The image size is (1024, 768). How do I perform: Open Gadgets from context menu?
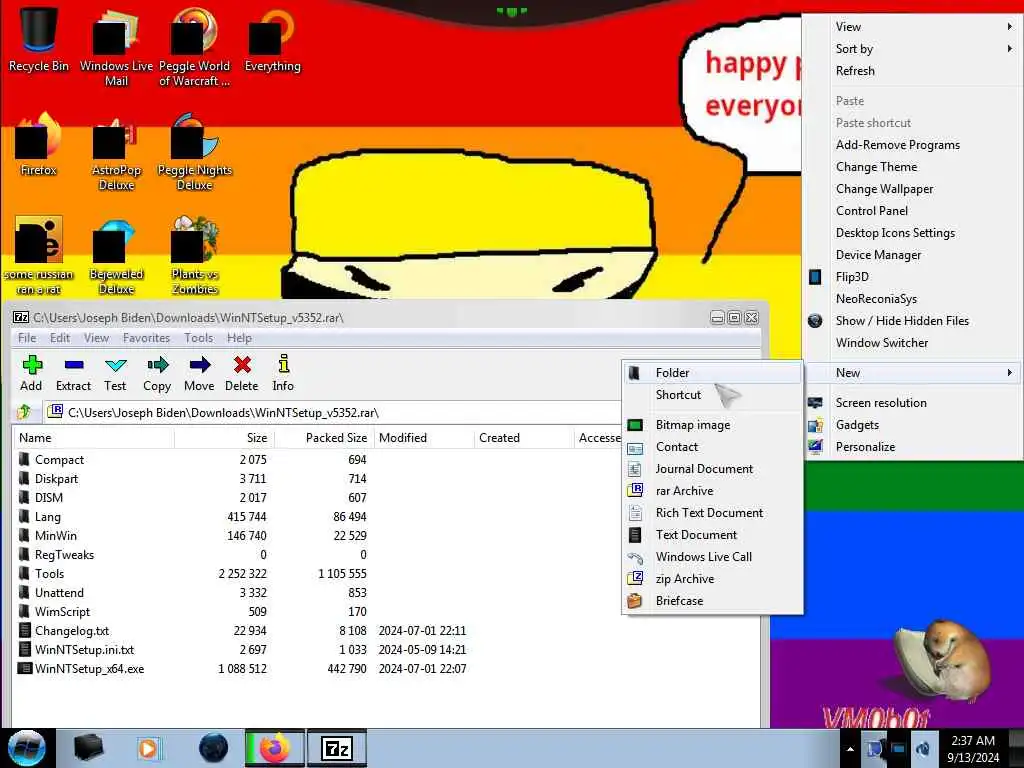coord(913,425)
